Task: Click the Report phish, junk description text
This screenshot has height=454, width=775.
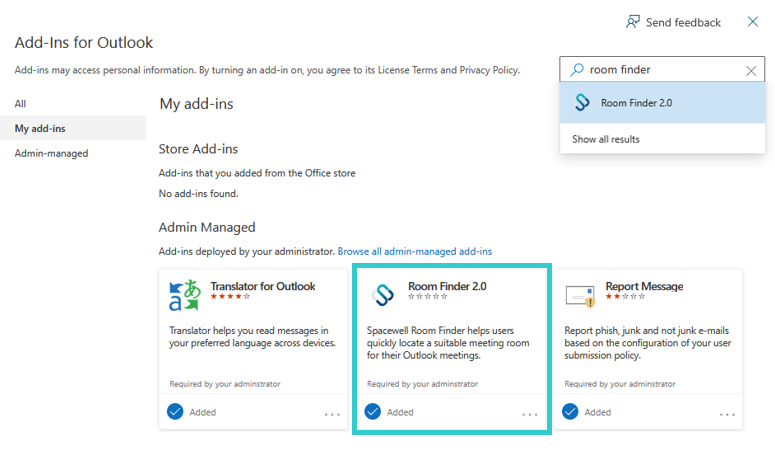Action: pyautogui.click(x=647, y=343)
